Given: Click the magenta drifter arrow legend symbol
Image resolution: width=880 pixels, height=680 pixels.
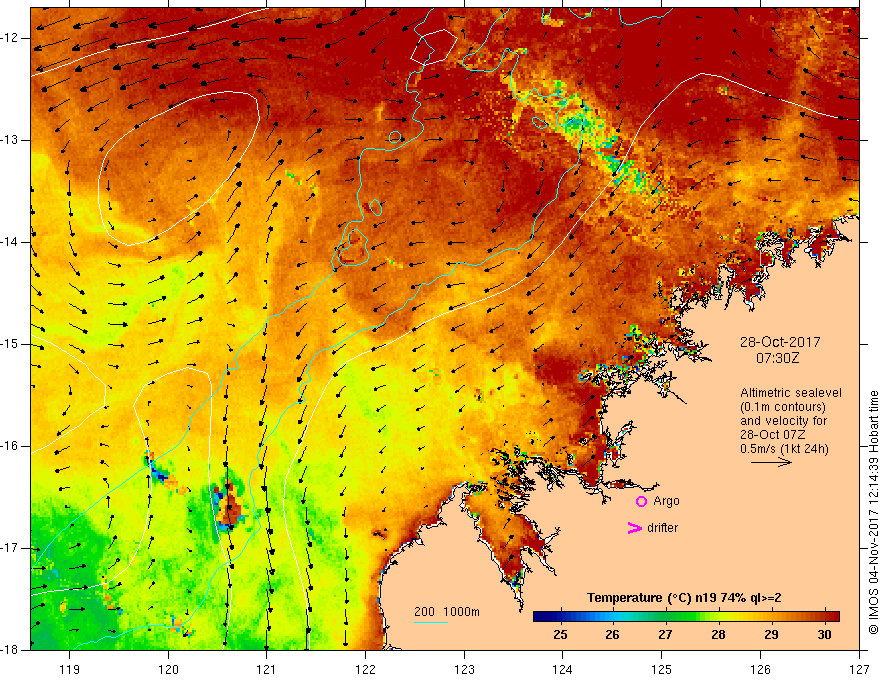Looking at the screenshot, I should [634, 528].
